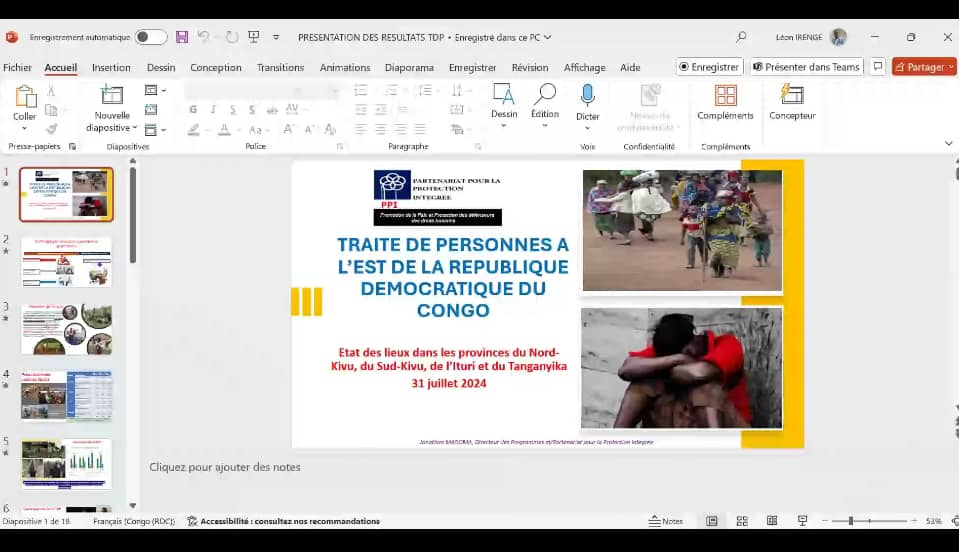Select slide 4 thumbnail
This screenshot has width=959, height=552.
tap(67, 396)
